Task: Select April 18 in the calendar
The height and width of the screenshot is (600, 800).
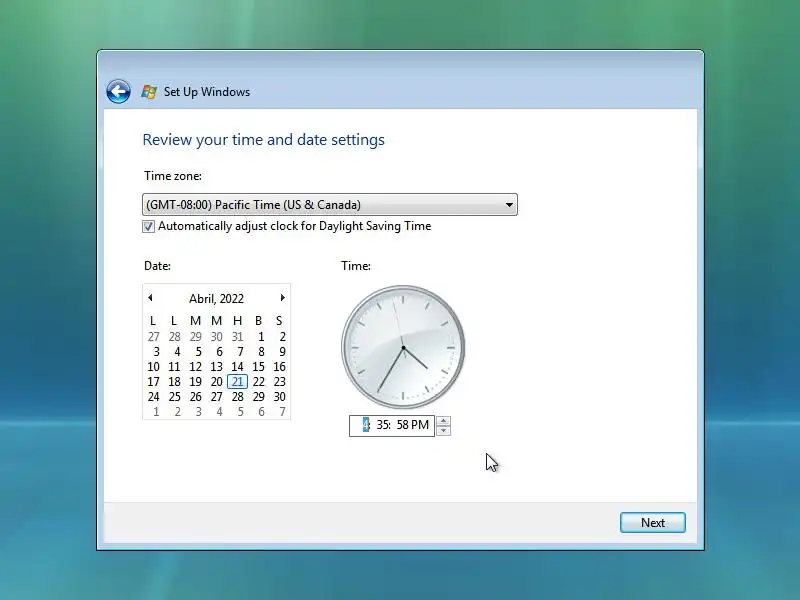Action: tap(174, 382)
